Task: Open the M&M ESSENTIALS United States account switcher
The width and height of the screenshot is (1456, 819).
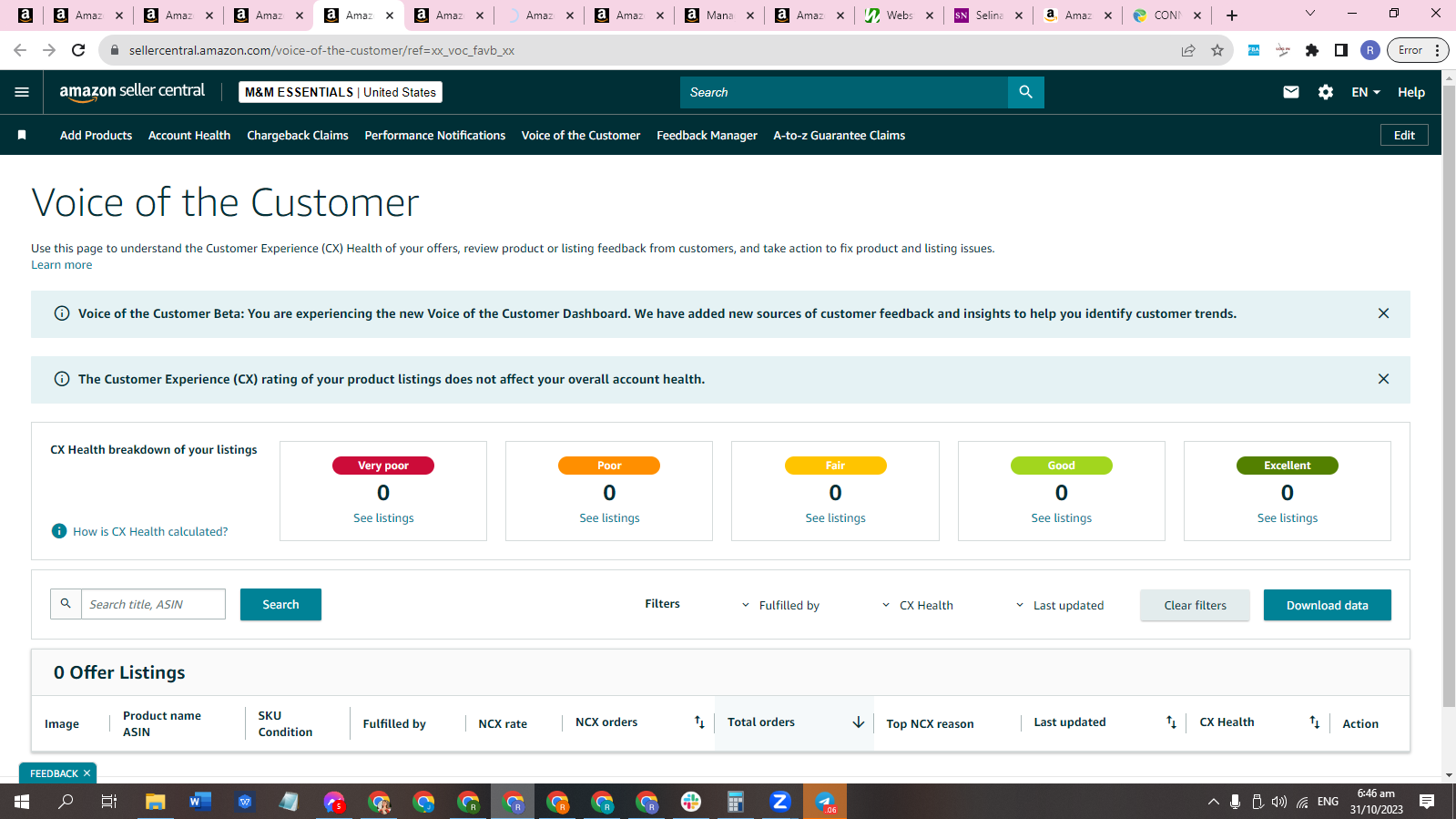Action: [x=341, y=92]
